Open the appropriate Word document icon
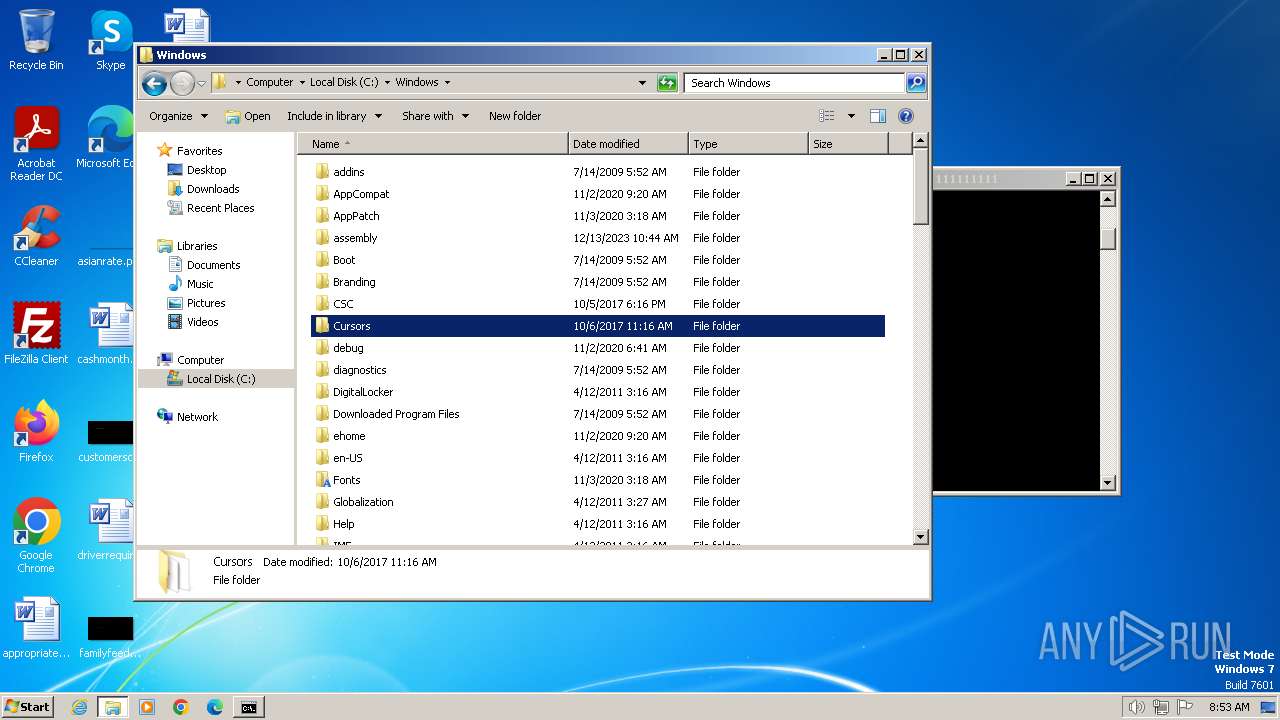This screenshot has width=1280, height=720. point(36,629)
